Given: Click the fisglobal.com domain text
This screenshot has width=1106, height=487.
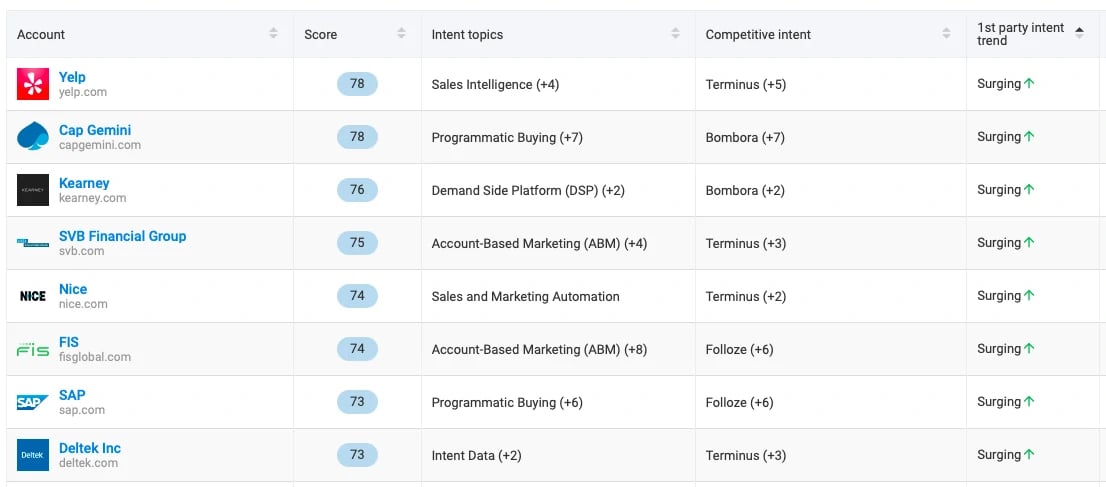Looking at the screenshot, I should coord(95,356).
